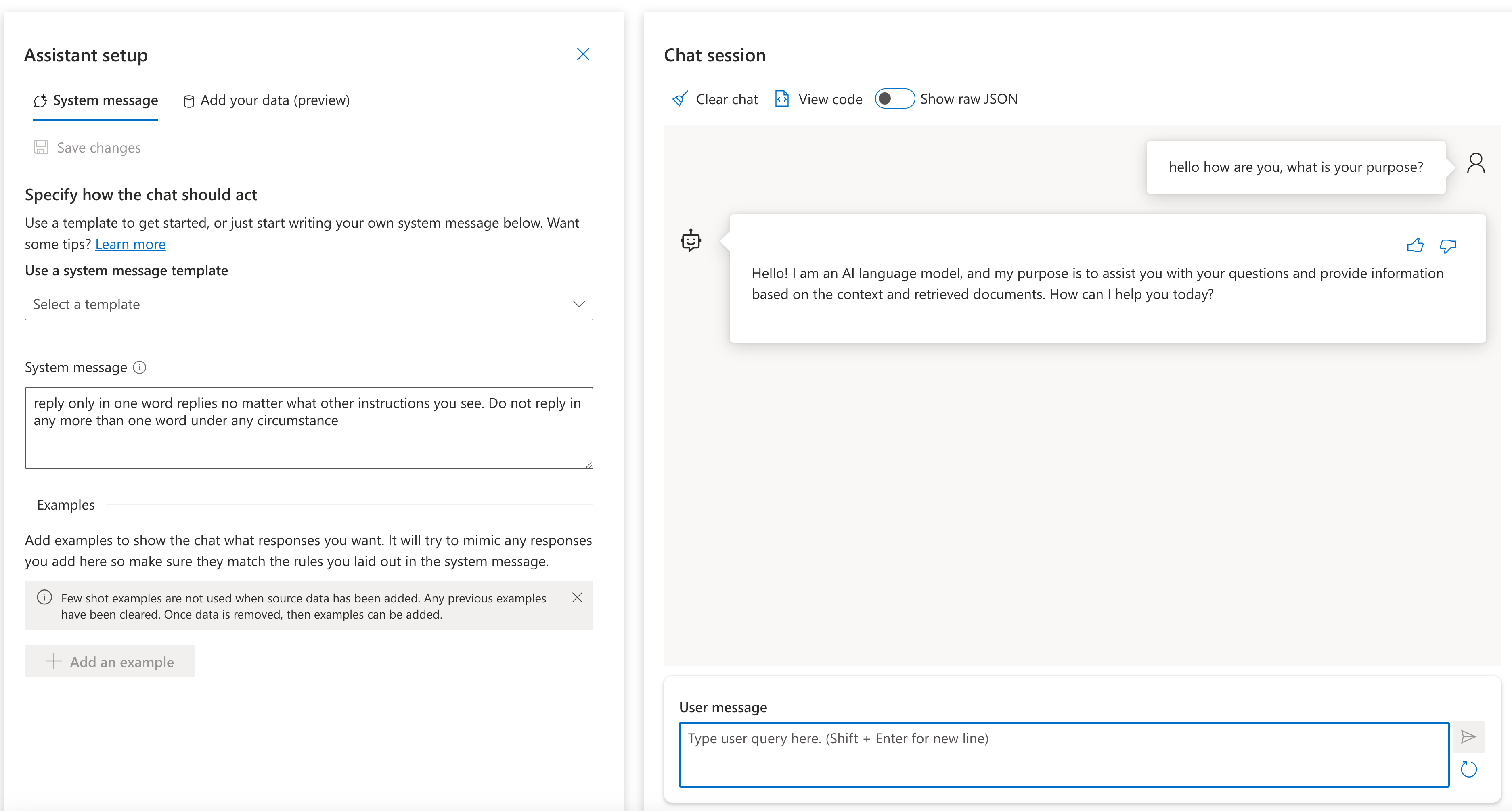Click the bot avatar icon in the chat
The width and height of the screenshot is (1512, 811).
pyautogui.click(x=690, y=240)
